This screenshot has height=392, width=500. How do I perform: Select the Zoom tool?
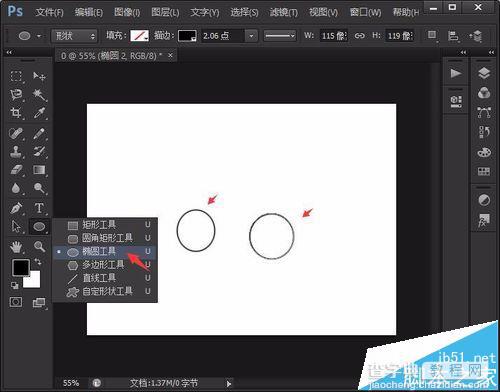tap(39, 247)
